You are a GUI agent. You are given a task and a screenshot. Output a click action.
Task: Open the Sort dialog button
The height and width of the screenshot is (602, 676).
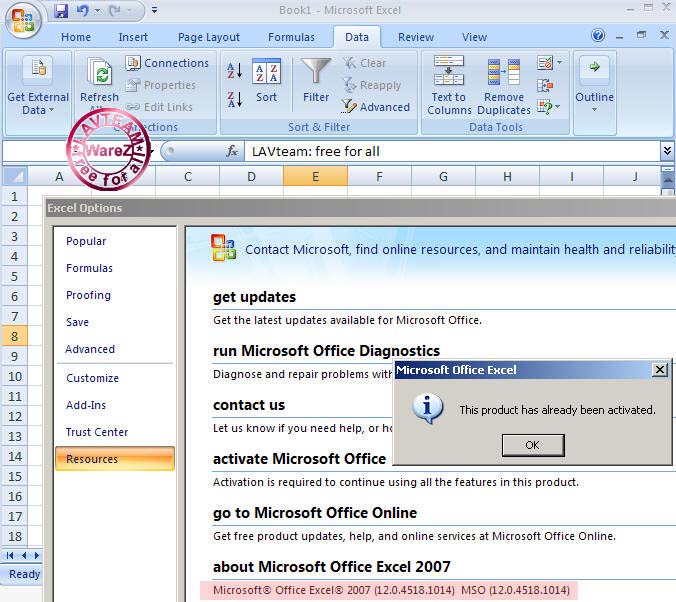pos(266,81)
